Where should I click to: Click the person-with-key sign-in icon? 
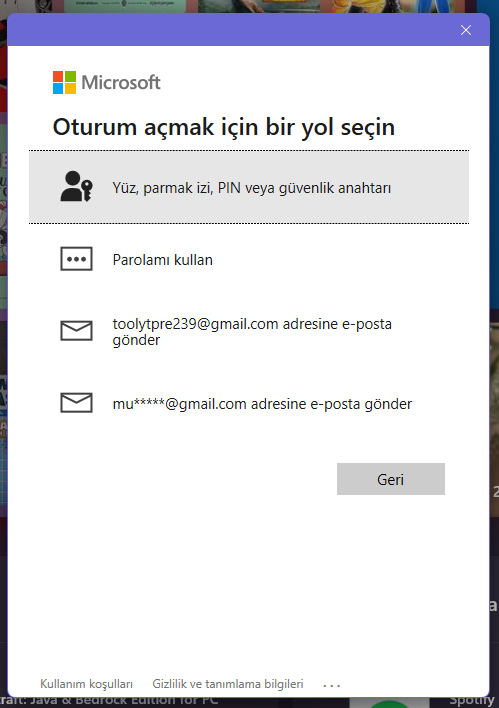(x=76, y=186)
